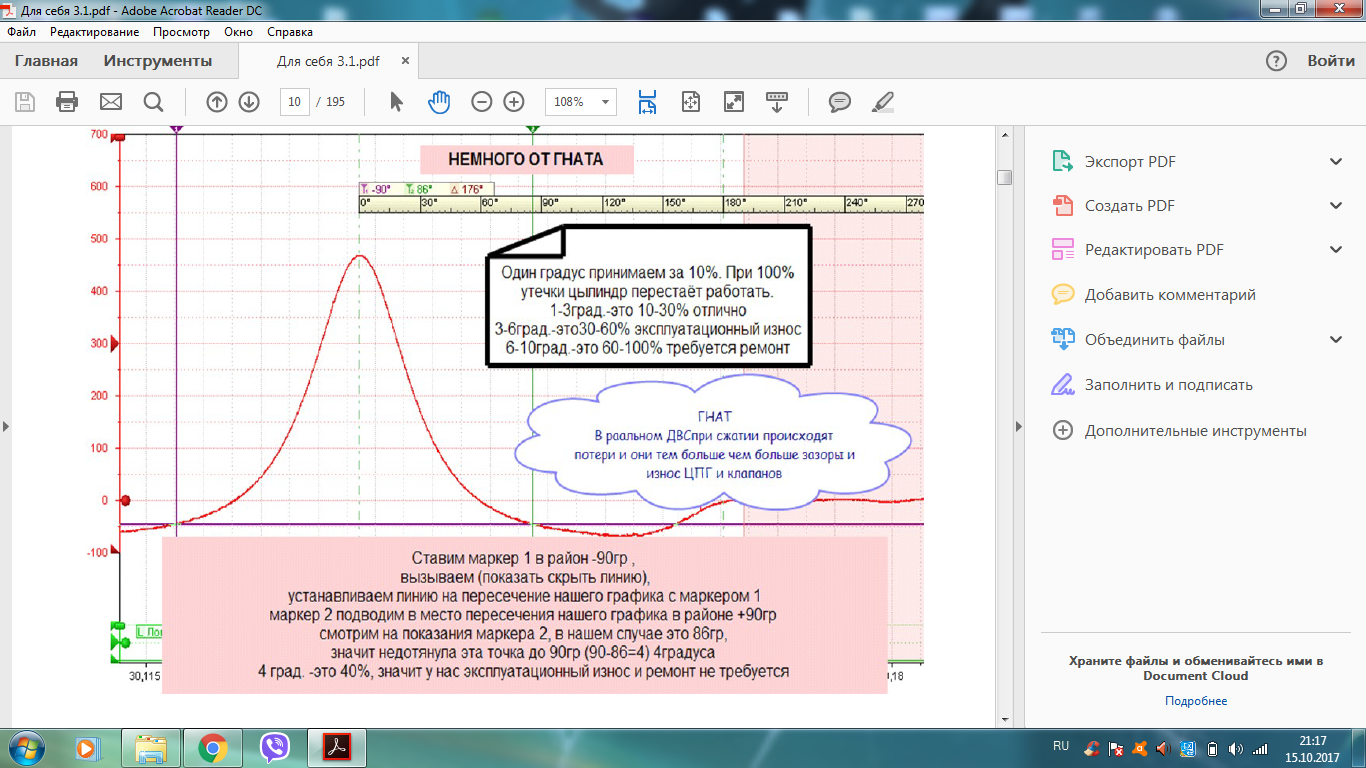This screenshot has width=1366, height=768.
Task: Click the Войти sign-in button
Action: tap(1331, 61)
